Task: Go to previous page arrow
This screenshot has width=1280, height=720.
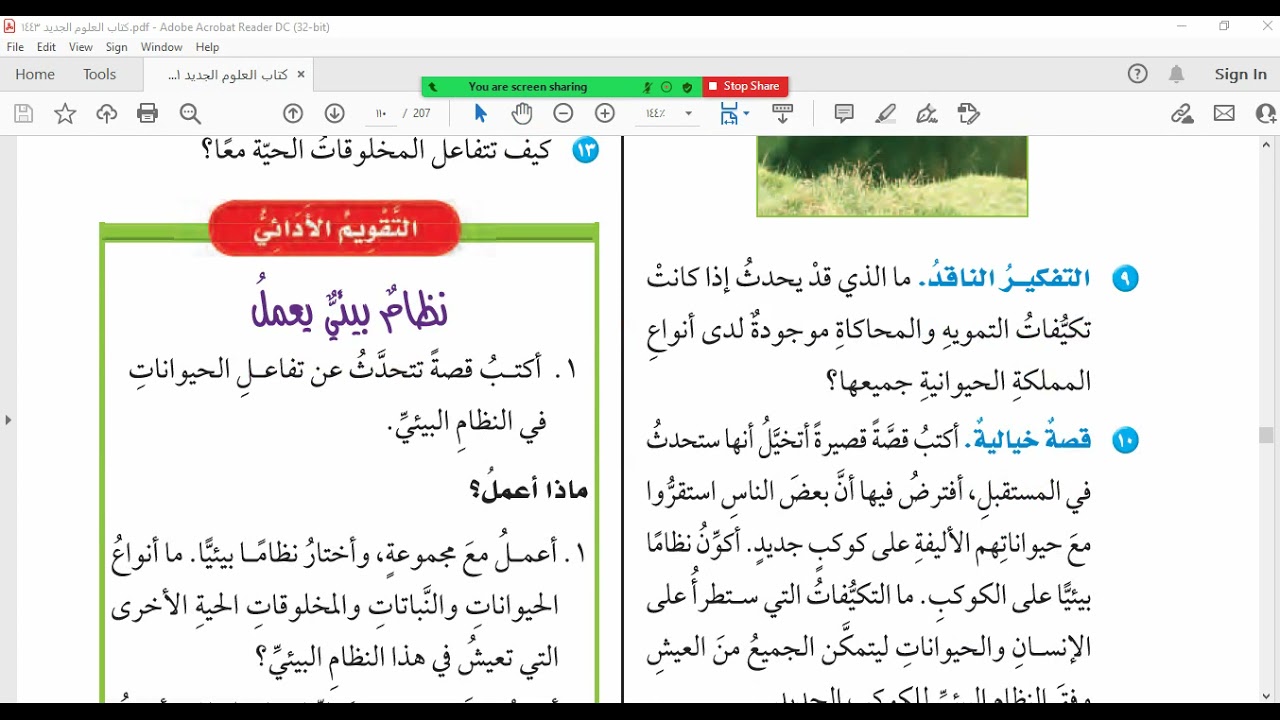Action: pos(293,114)
